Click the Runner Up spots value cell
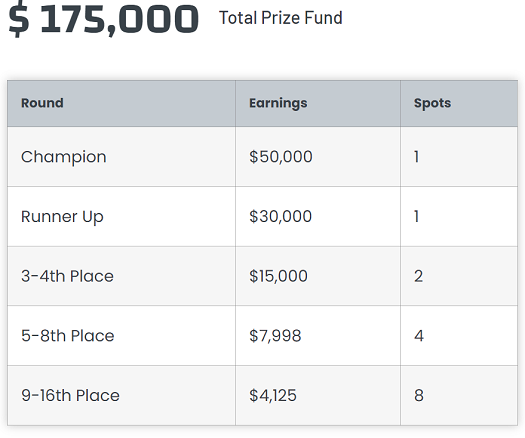The height and width of the screenshot is (438, 525). (x=459, y=217)
